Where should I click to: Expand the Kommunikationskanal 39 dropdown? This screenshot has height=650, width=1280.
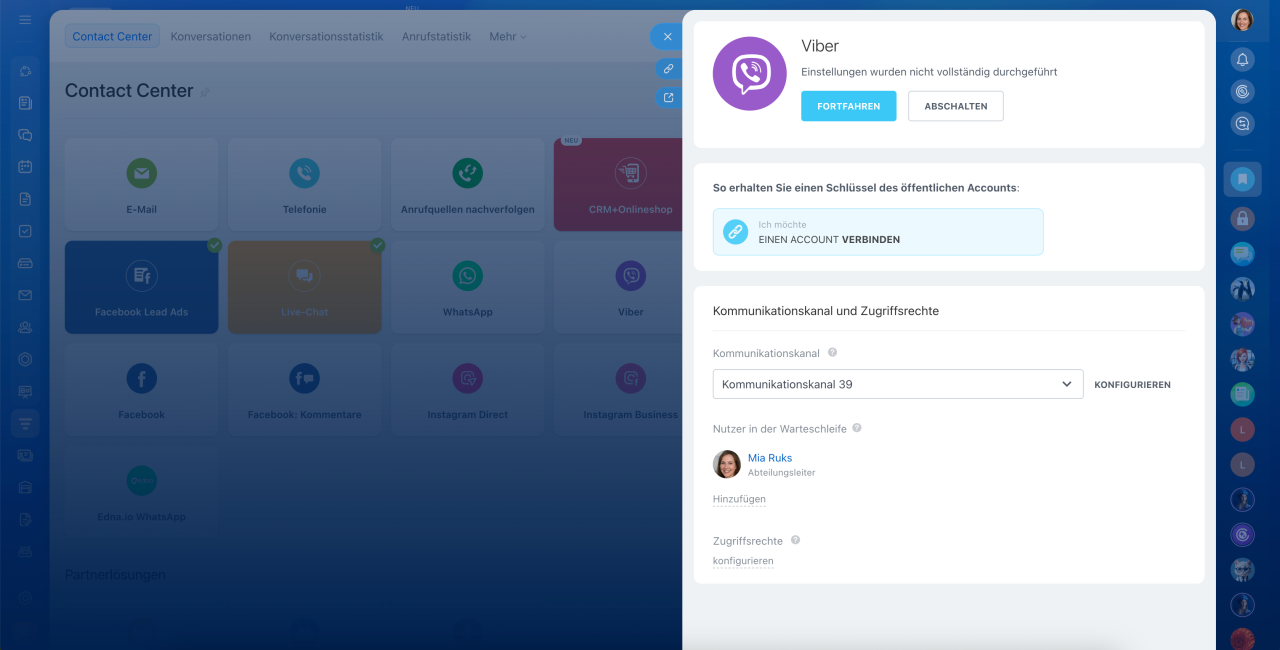tap(898, 384)
